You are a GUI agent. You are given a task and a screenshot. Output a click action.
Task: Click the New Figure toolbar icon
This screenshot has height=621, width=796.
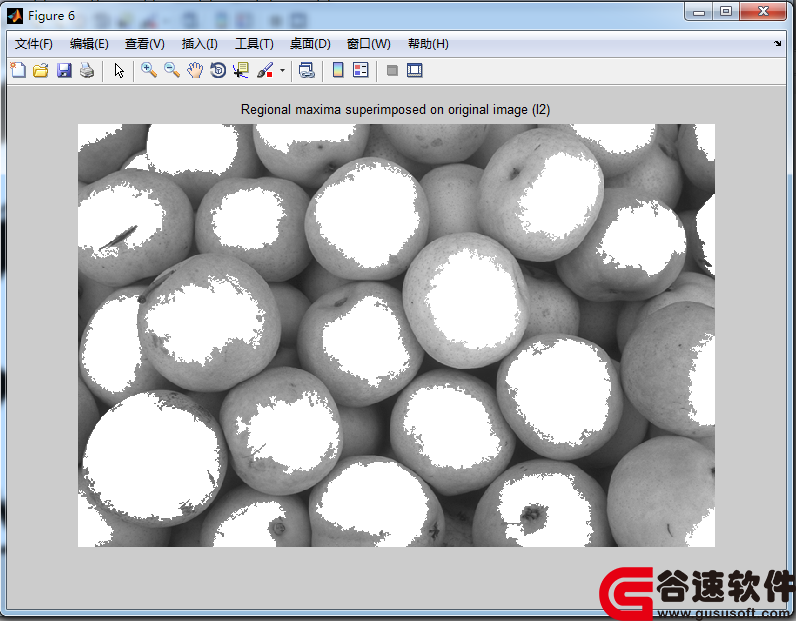[18, 70]
